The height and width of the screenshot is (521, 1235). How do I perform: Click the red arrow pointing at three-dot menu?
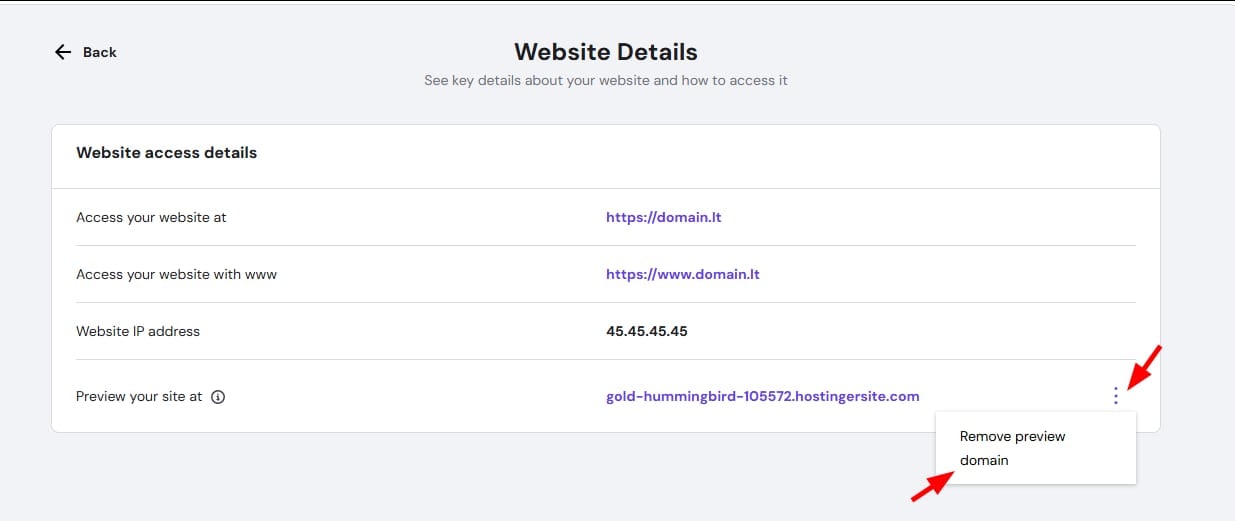coord(1146,365)
